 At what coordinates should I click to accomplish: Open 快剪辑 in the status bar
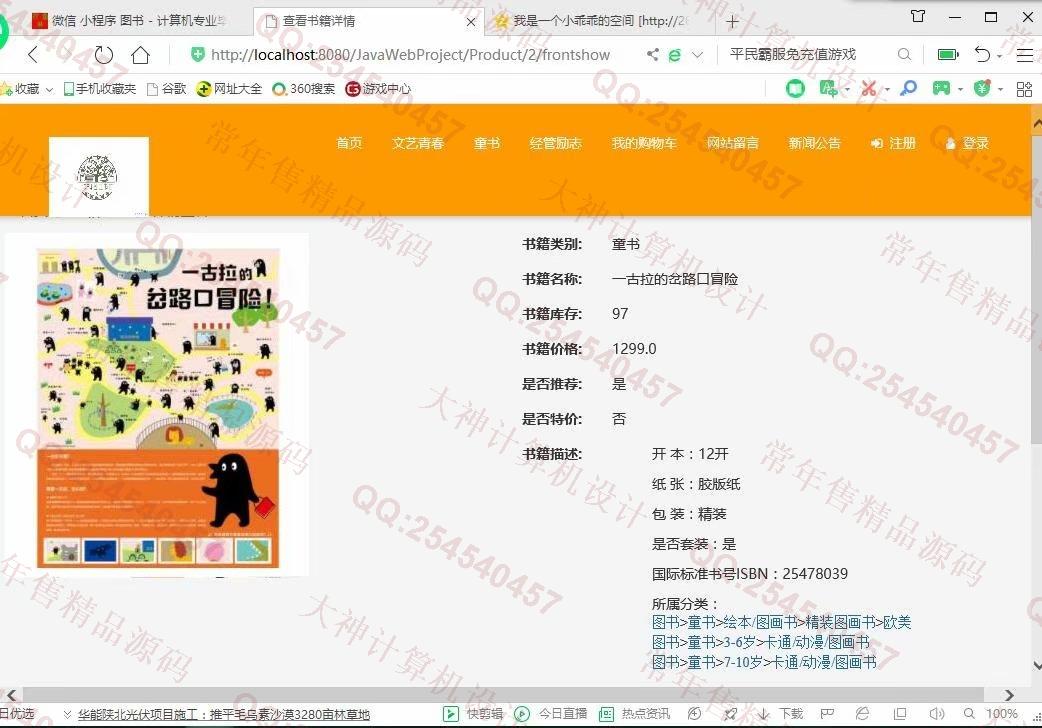(473, 714)
